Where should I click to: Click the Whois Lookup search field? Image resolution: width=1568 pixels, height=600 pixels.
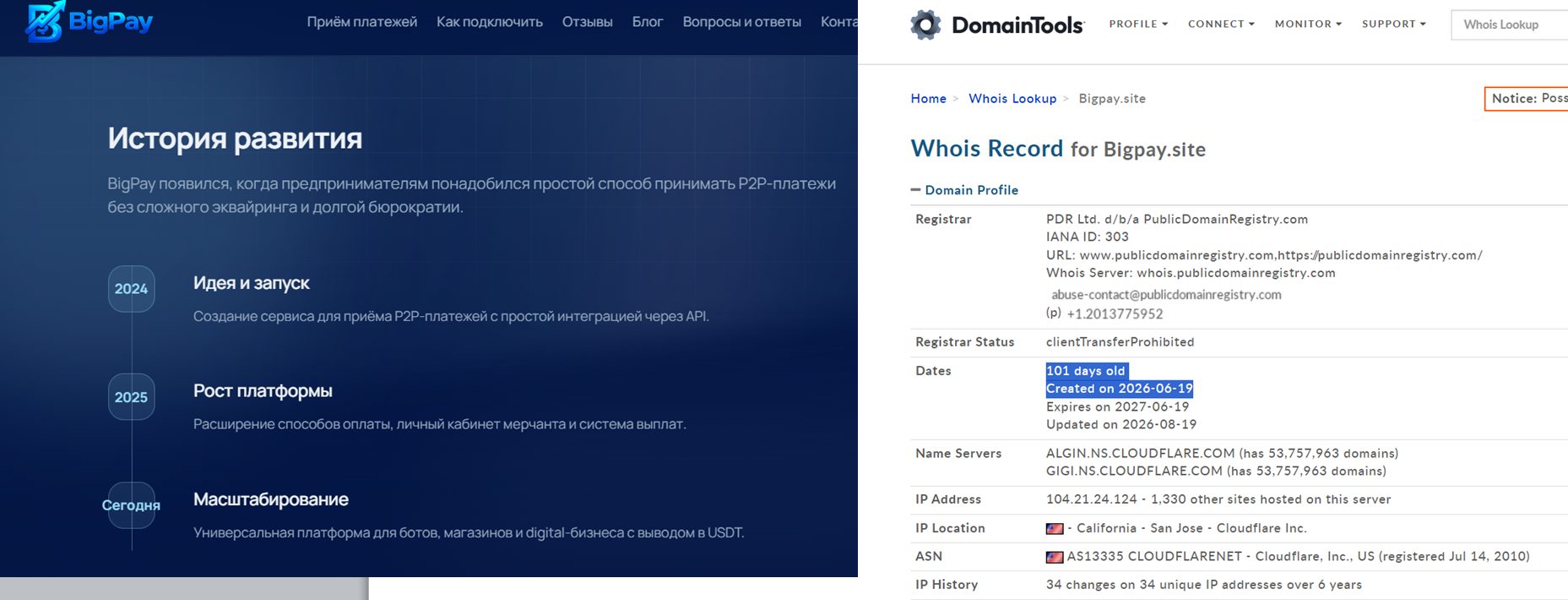click(x=1510, y=25)
